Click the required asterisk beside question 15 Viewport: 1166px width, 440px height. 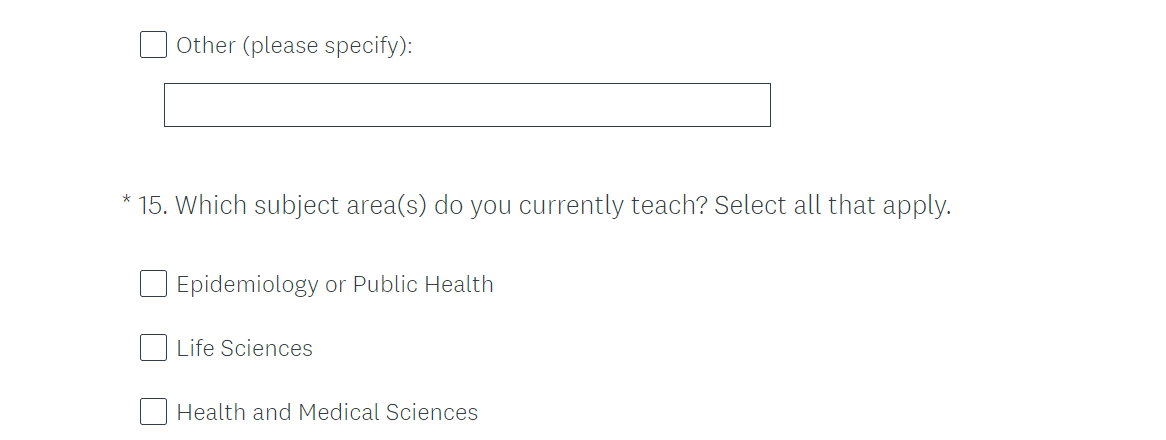127,203
